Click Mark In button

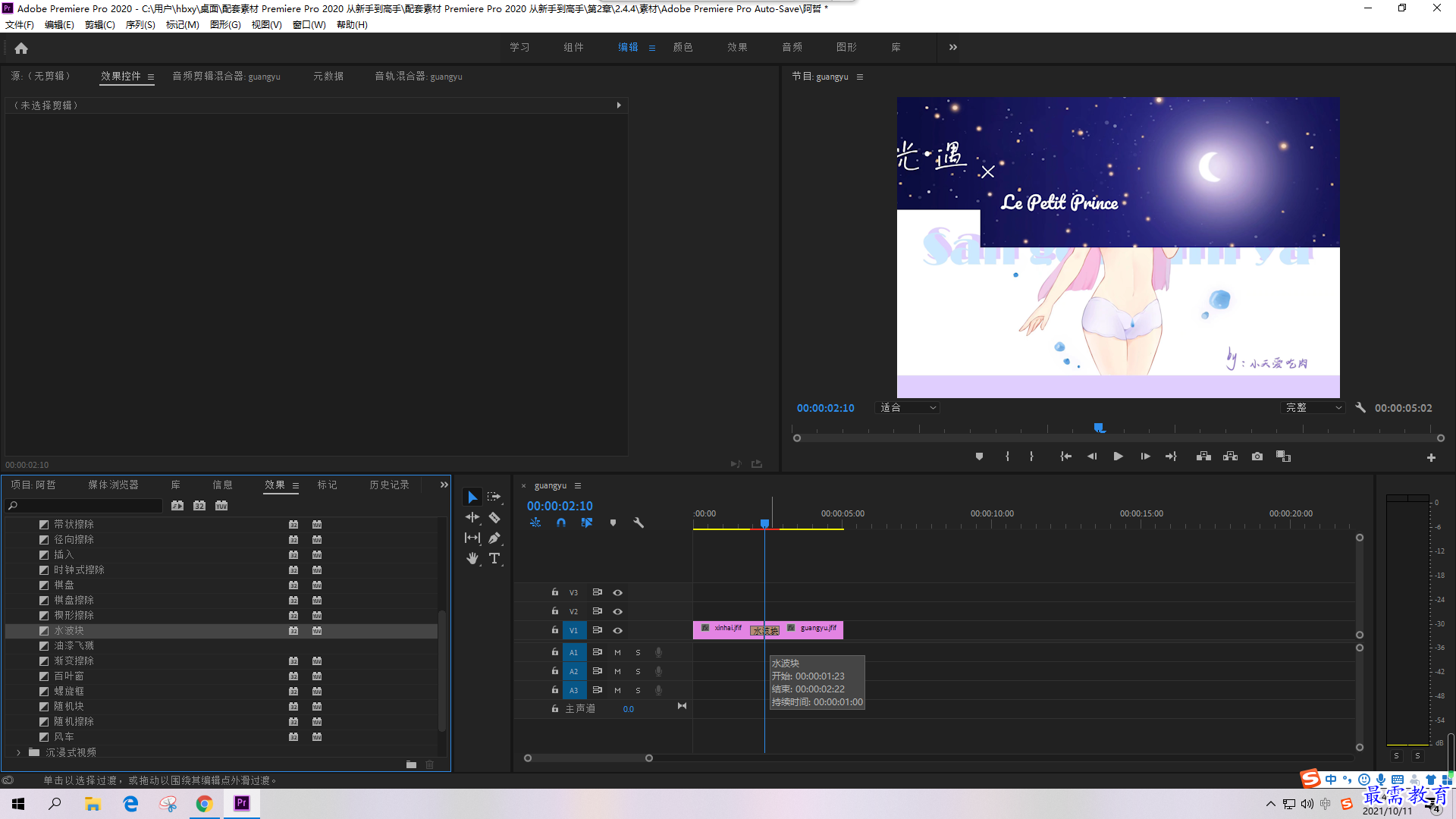[x=1007, y=457]
